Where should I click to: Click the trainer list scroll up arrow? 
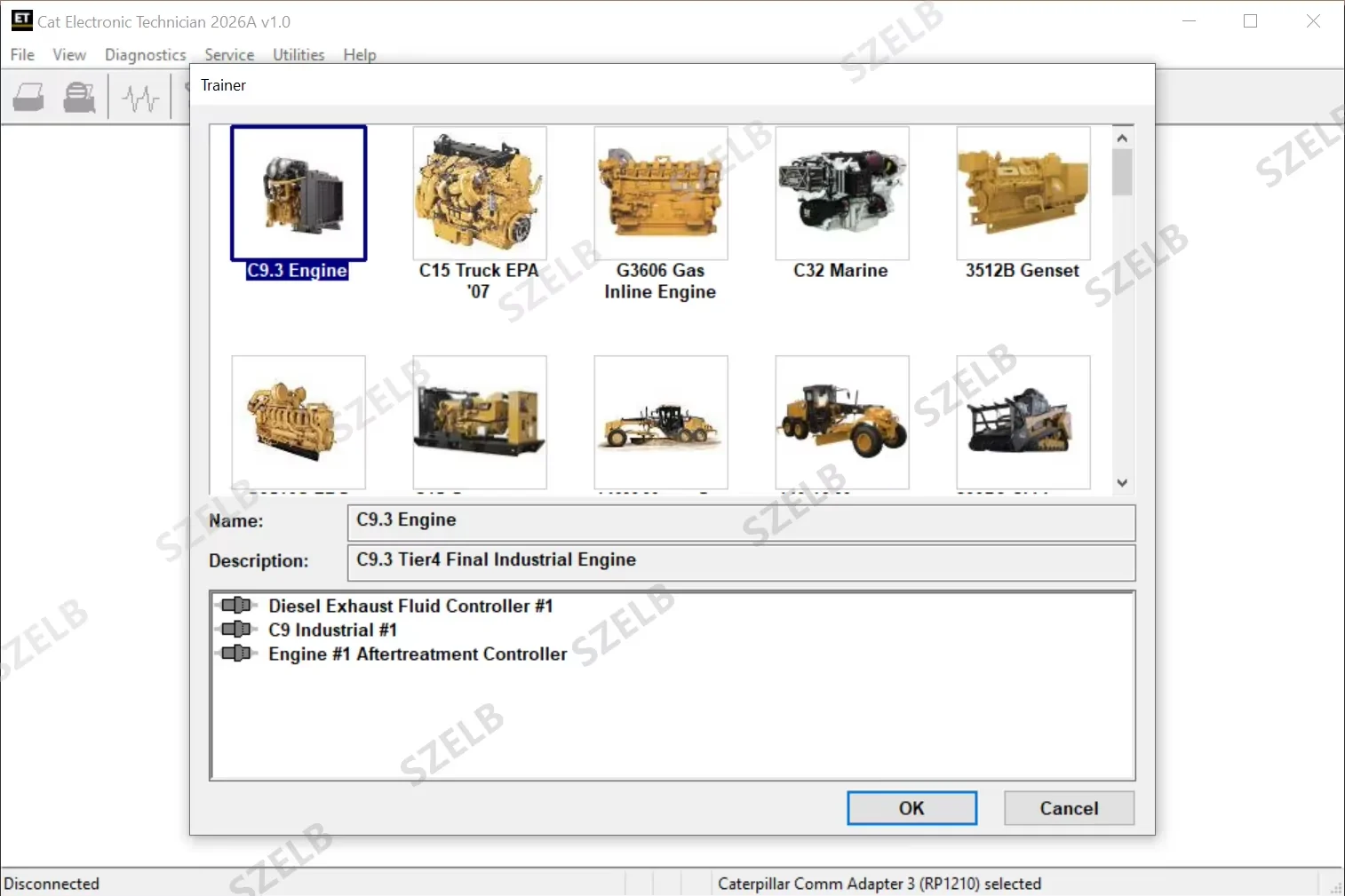point(1122,138)
